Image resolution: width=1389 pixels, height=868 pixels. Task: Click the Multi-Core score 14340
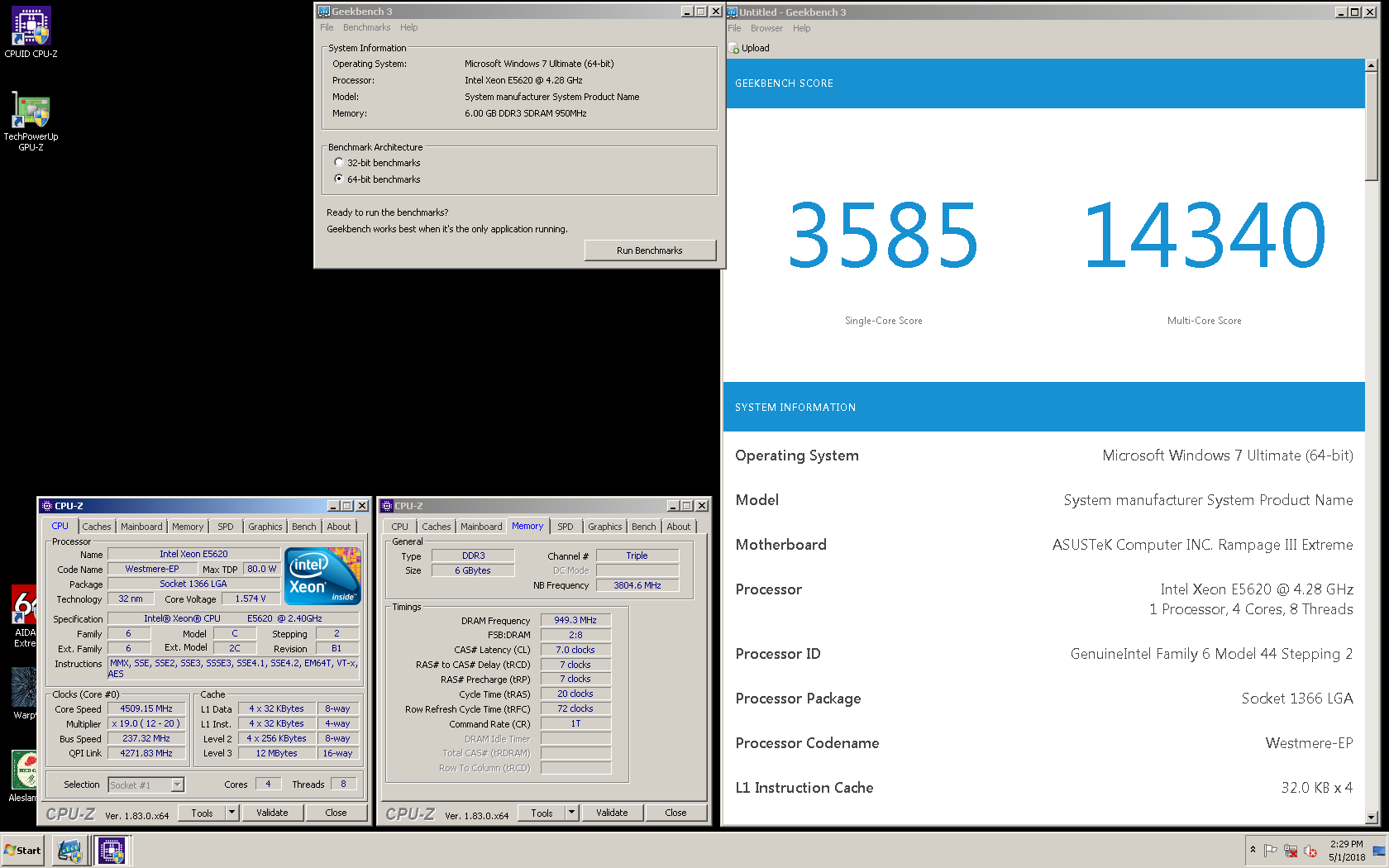tap(1205, 236)
